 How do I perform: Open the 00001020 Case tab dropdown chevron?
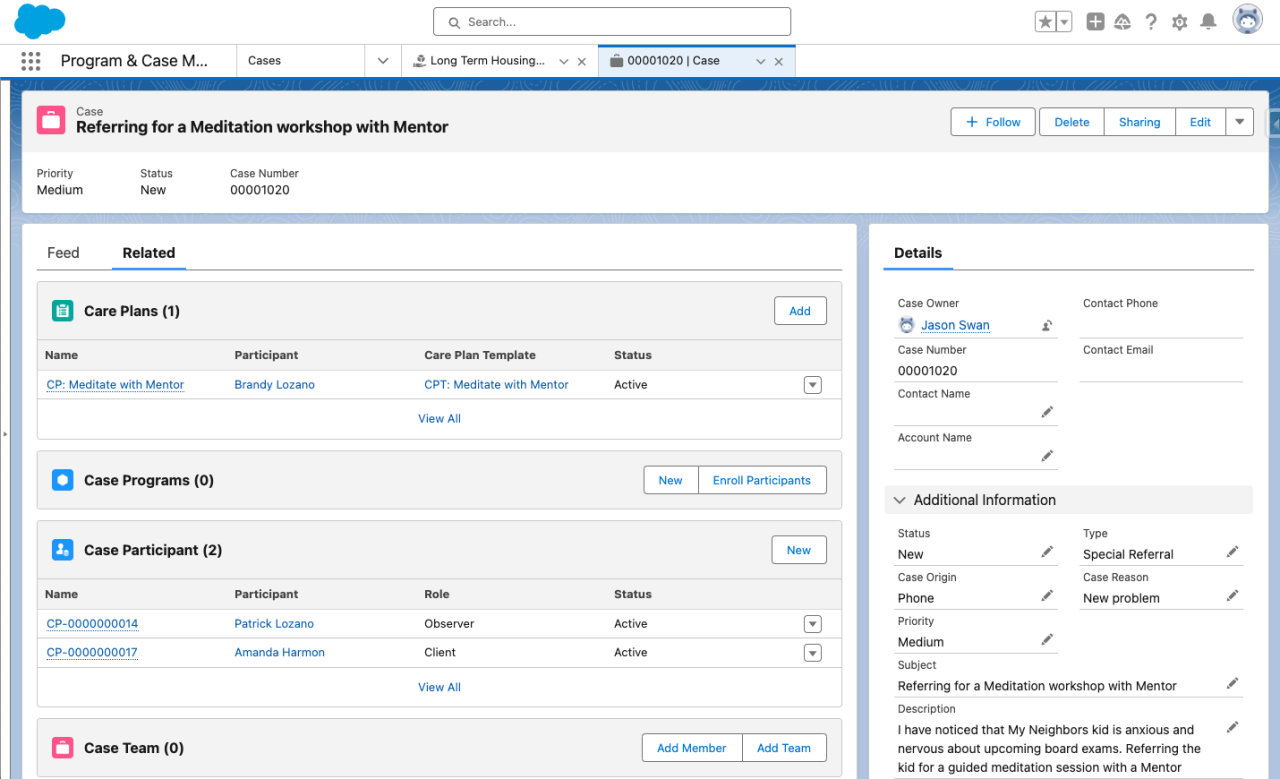760,61
